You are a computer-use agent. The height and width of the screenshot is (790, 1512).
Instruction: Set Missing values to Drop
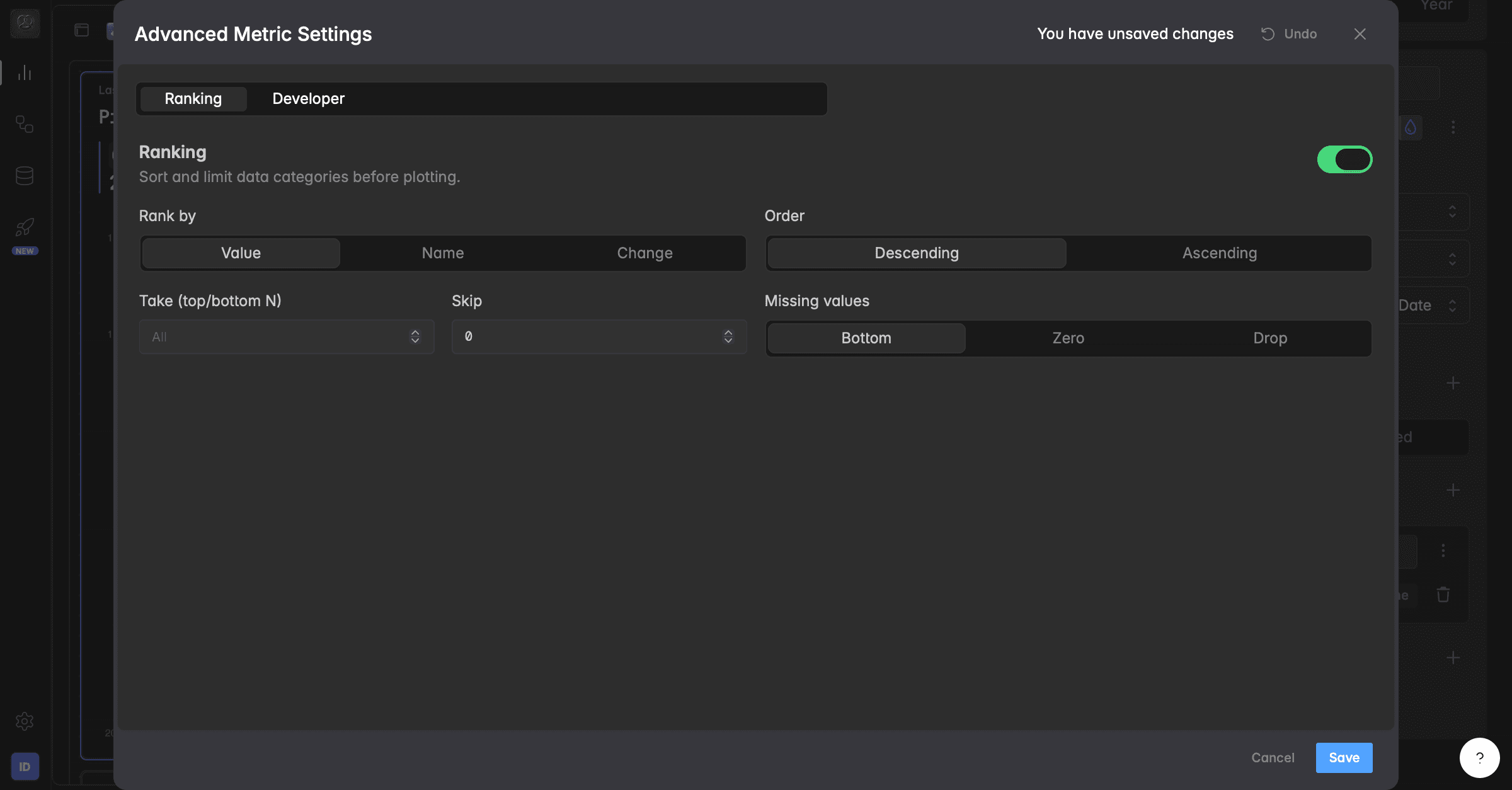(1270, 338)
